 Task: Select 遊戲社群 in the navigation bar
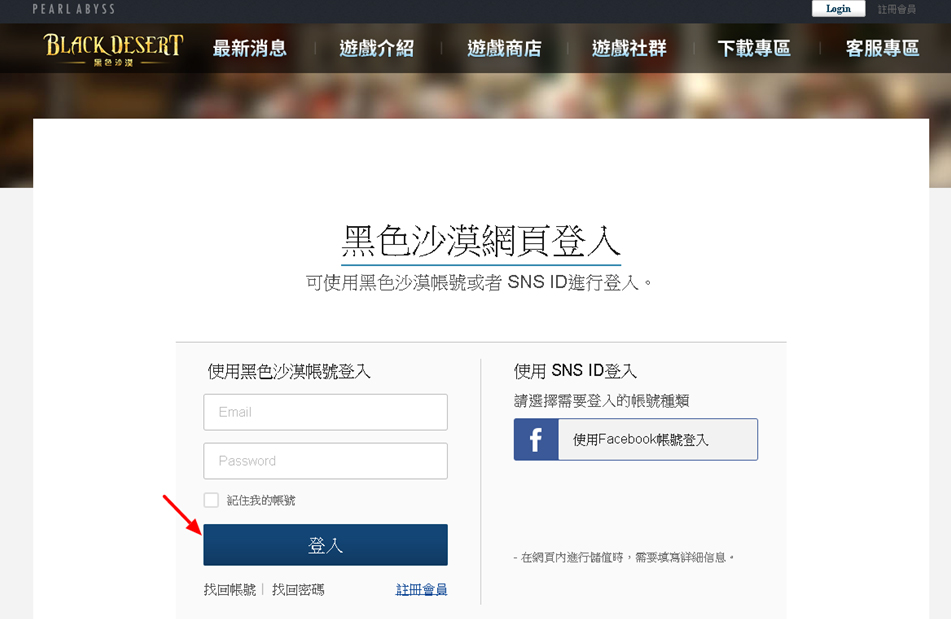coord(629,48)
